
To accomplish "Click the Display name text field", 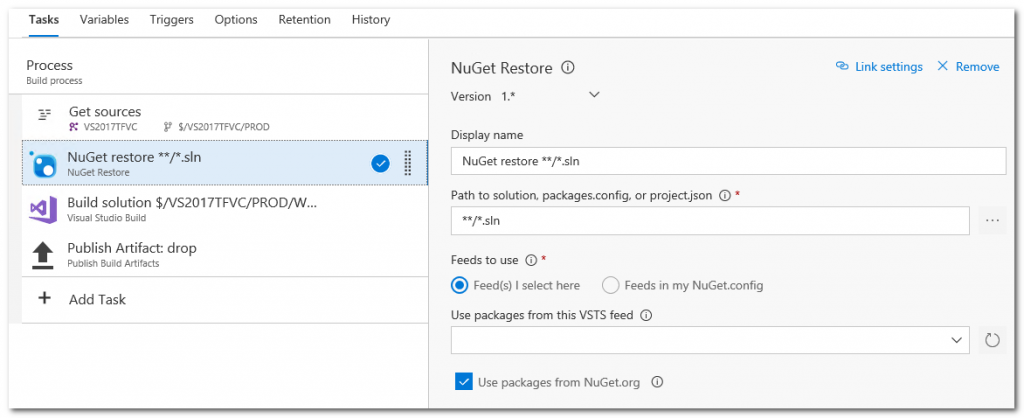I will click(728, 161).
